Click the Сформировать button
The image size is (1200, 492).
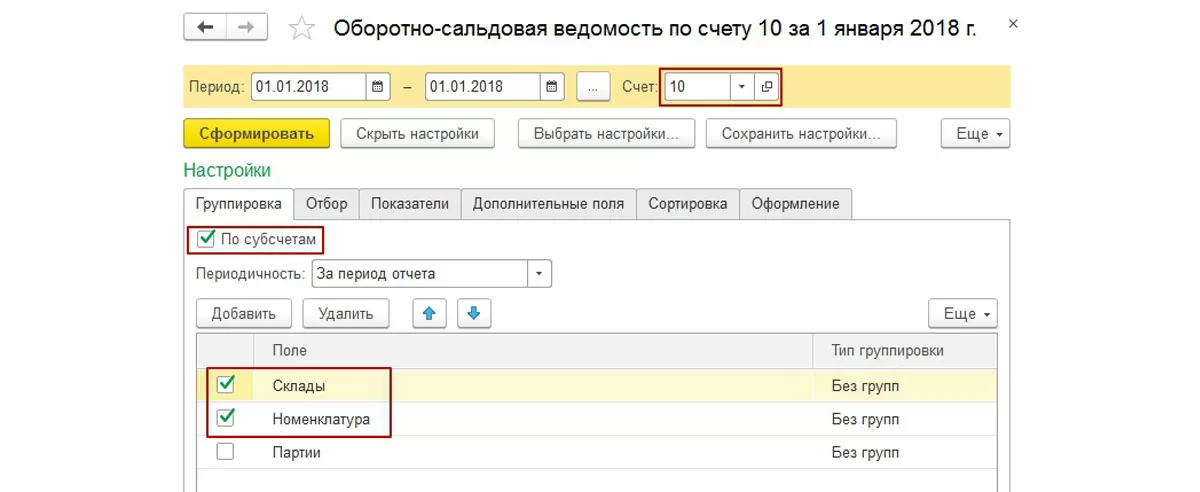pyautogui.click(x=256, y=133)
